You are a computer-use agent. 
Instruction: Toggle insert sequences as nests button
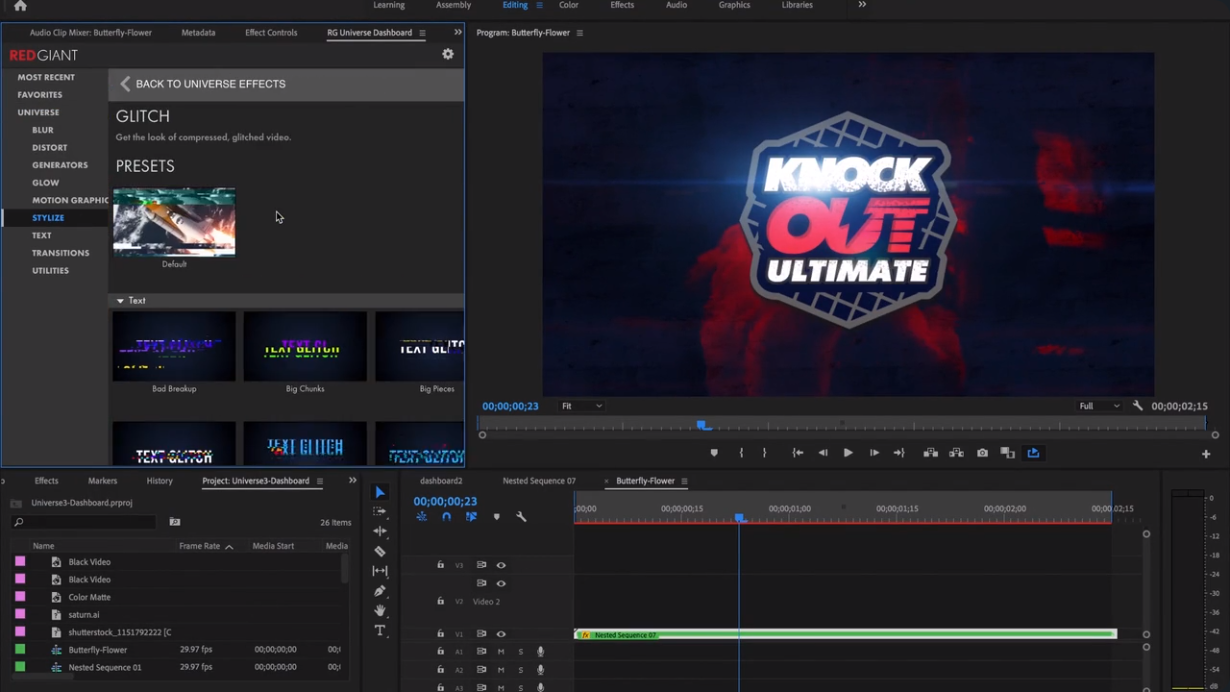[421, 517]
